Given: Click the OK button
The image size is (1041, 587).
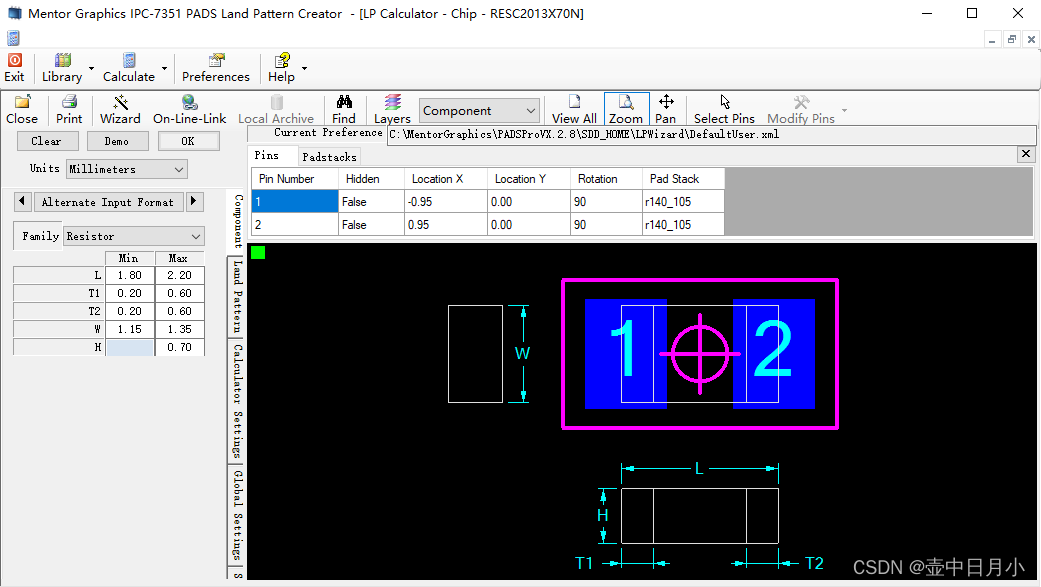Looking at the screenshot, I should click(189, 141).
